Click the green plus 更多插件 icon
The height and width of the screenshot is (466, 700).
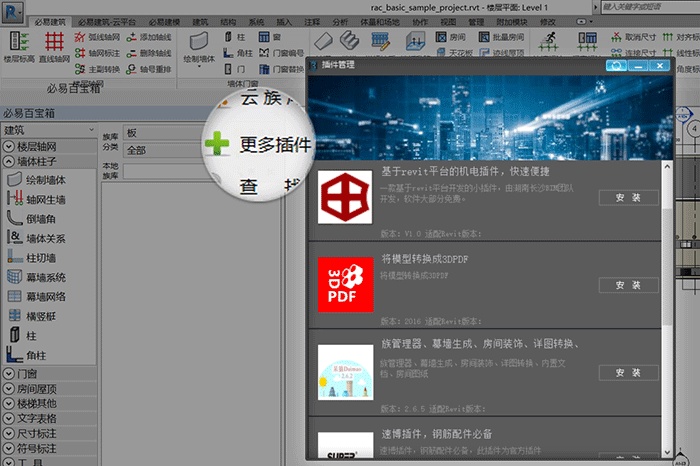tap(217, 144)
